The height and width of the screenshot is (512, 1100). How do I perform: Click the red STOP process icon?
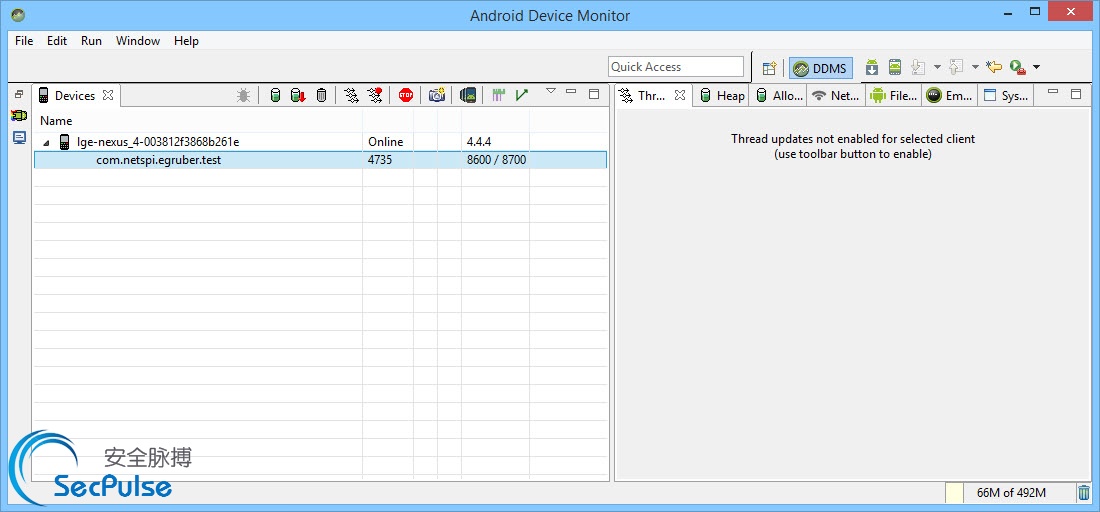pyautogui.click(x=406, y=95)
